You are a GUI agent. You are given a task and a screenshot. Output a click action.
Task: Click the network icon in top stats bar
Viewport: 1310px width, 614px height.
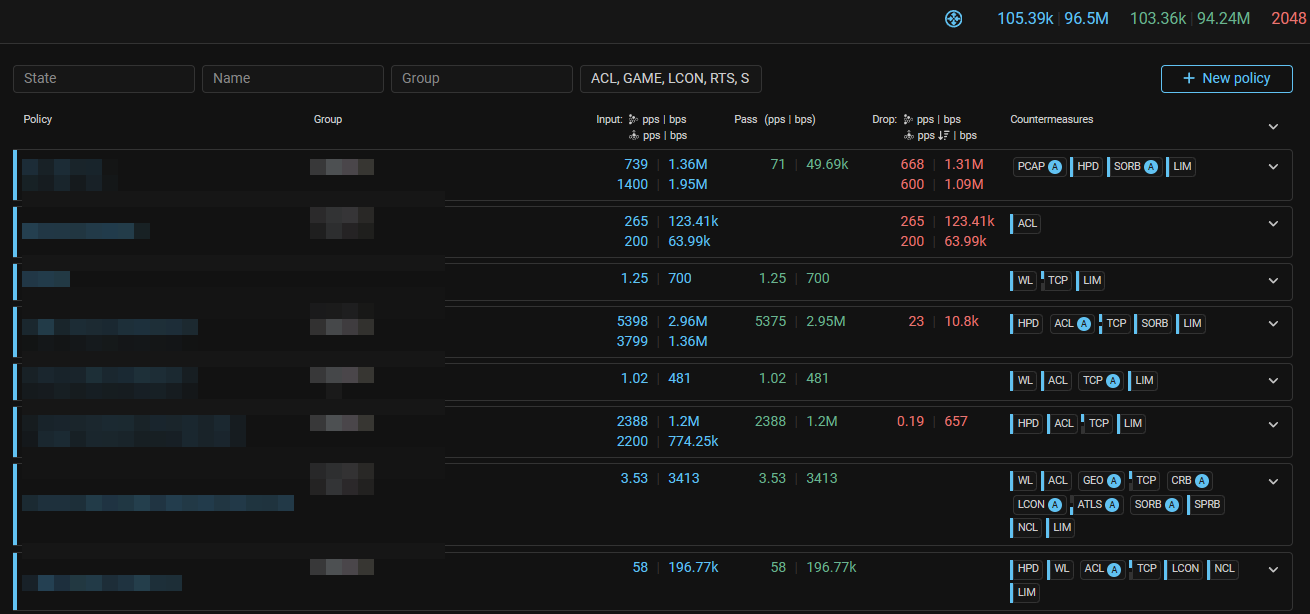(953, 19)
